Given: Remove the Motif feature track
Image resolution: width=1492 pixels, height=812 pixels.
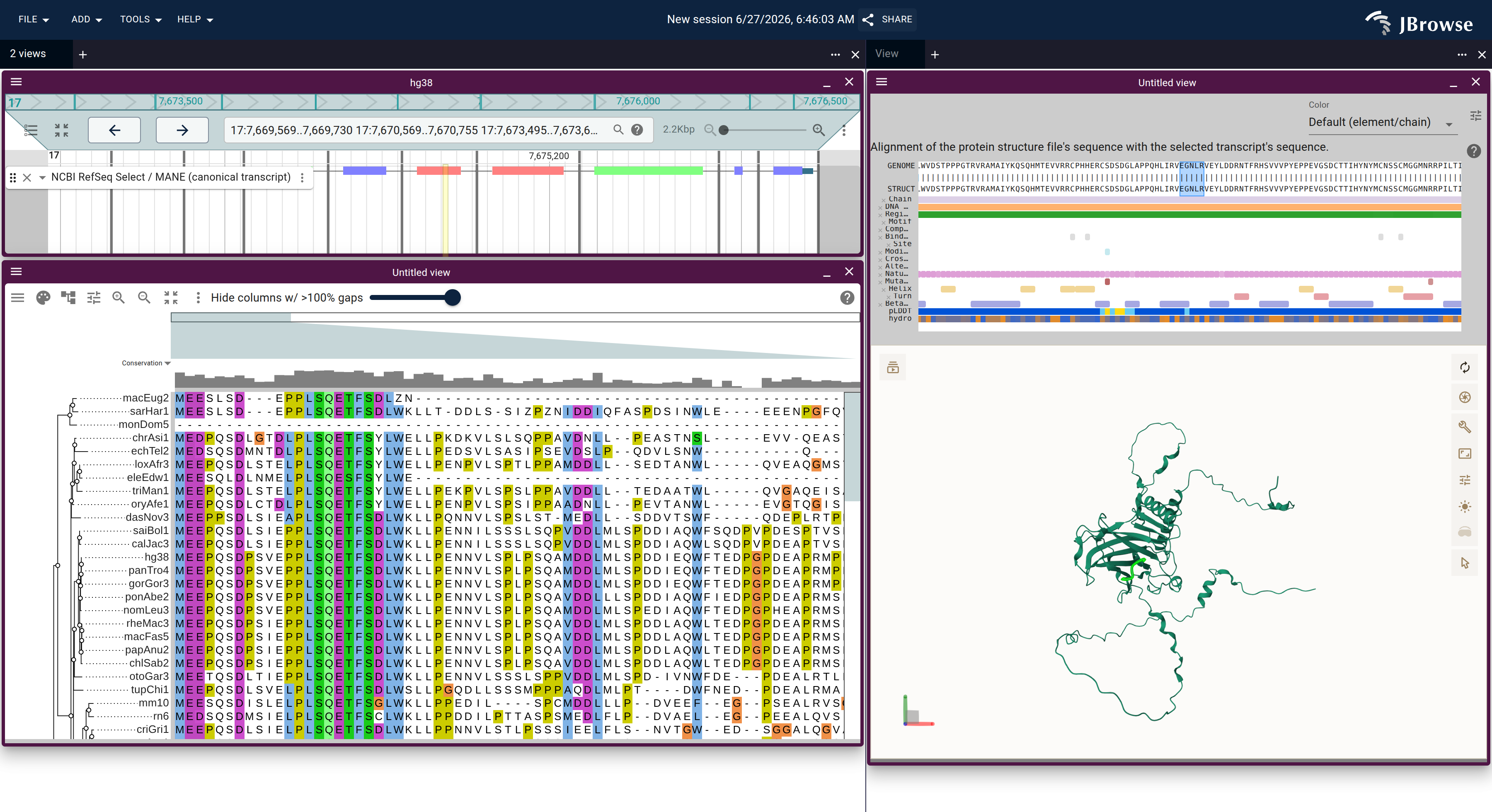Looking at the screenshot, I should pos(884,222).
